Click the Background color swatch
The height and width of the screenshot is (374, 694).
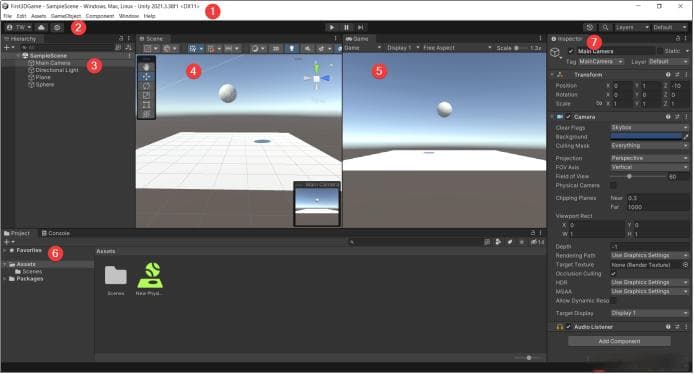tap(646, 137)
